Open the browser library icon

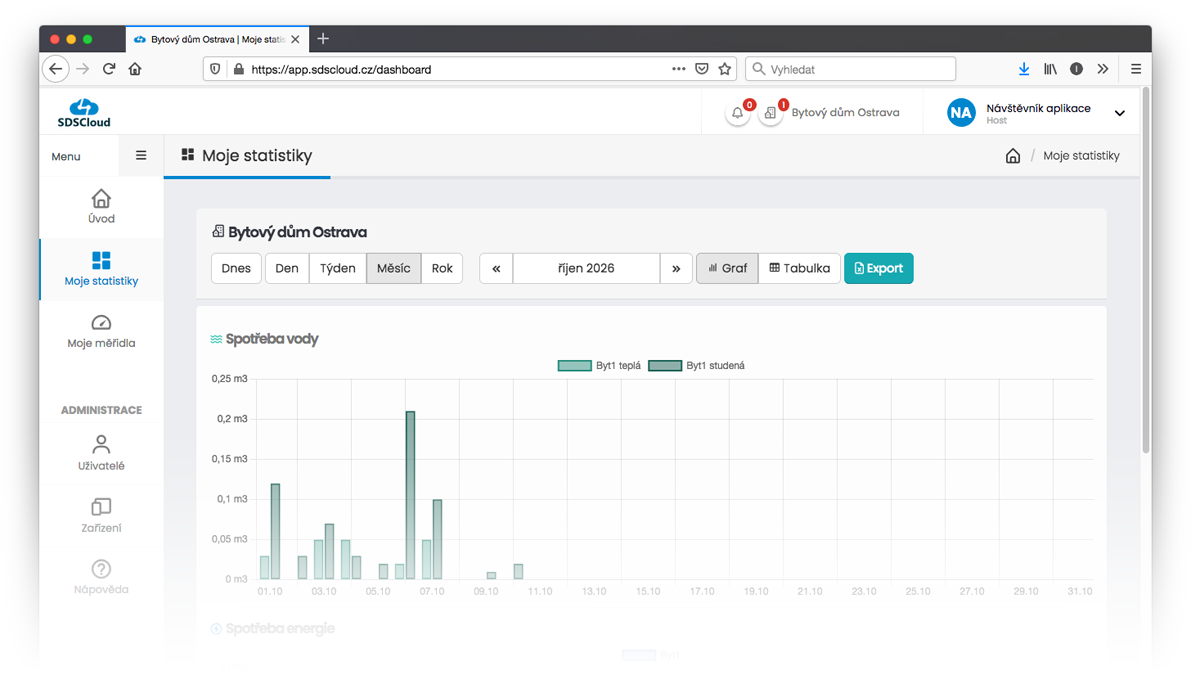pos(1050,69)
